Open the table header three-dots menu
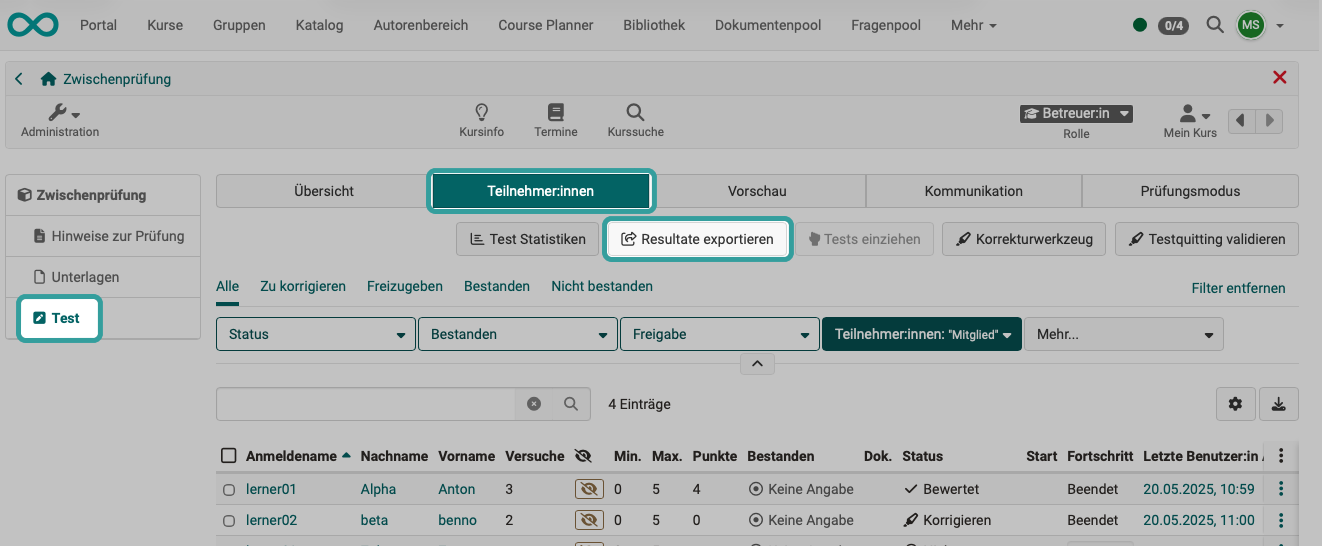This screenshot has height=546, width=1322. coord(1281,456)
